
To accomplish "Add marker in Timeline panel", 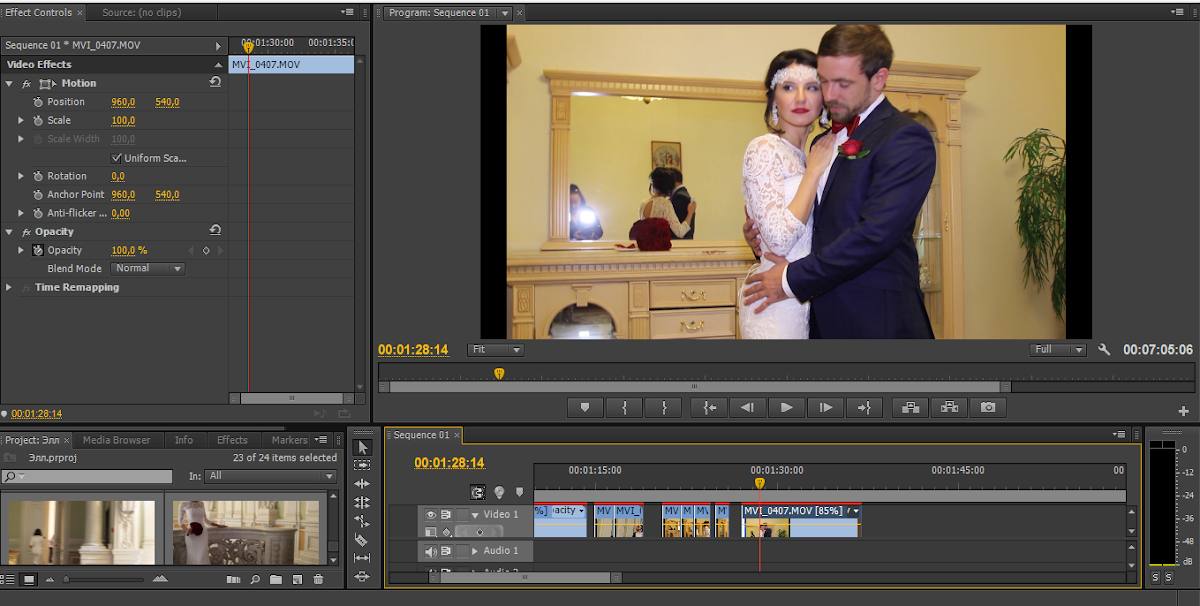I will [519, 492].
